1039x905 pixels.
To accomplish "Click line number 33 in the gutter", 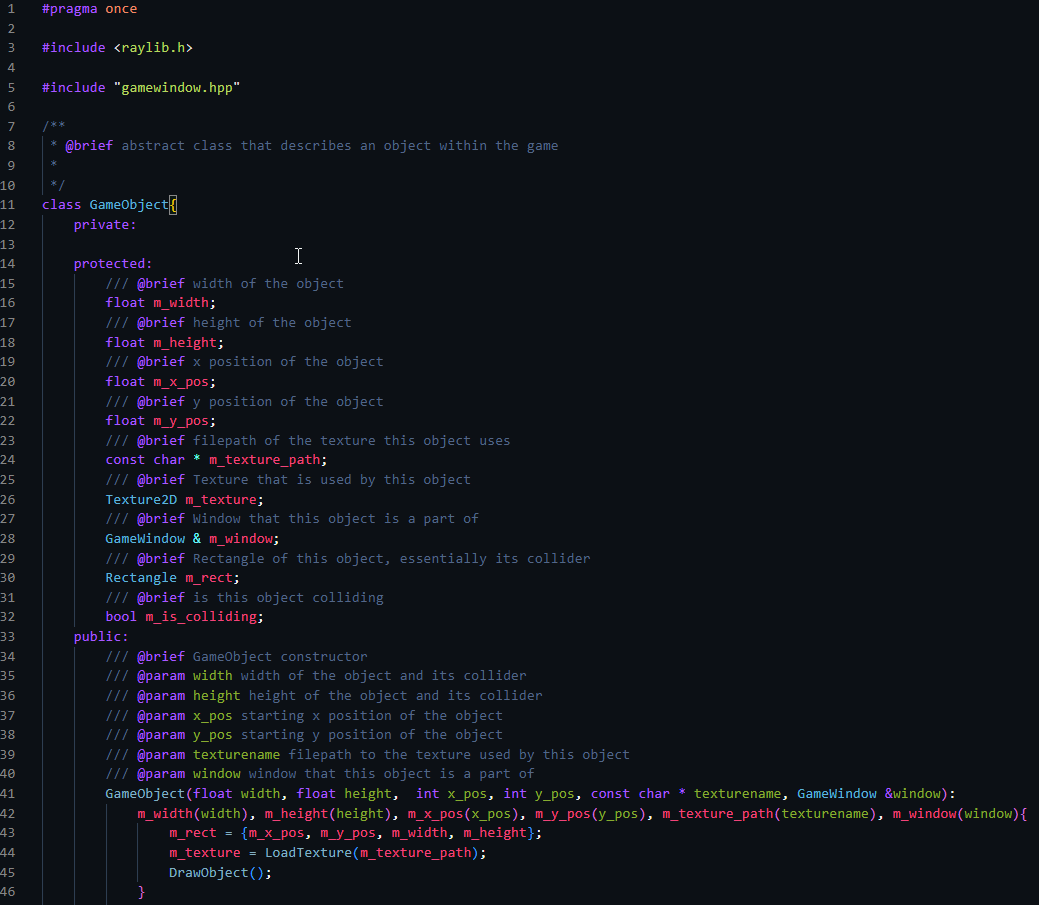I will pos(9,637).
